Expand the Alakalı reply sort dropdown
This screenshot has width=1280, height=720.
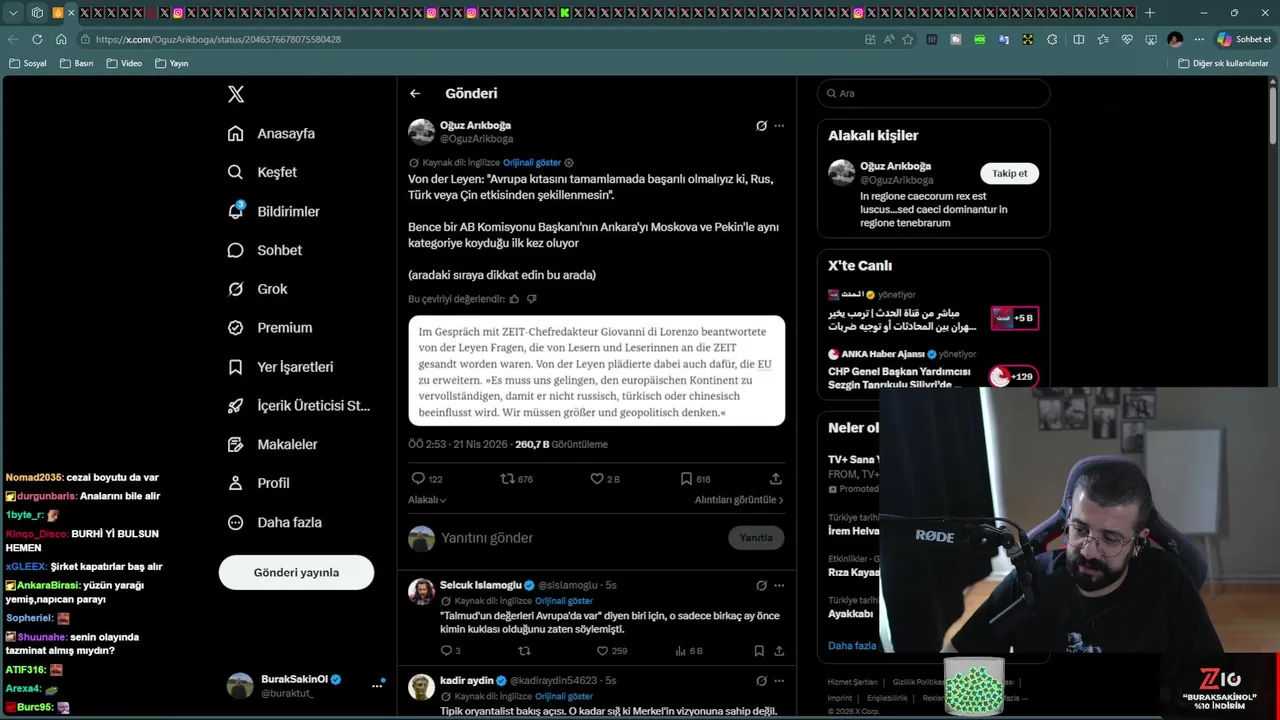point(427,500)
